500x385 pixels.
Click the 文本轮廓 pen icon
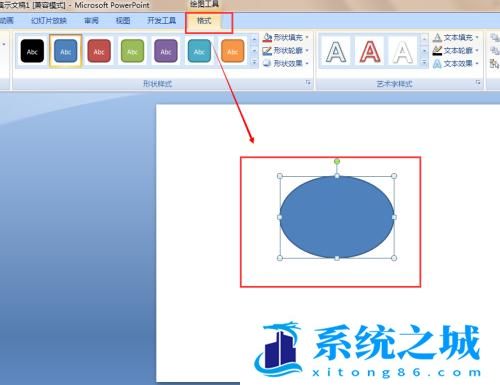pos(437,51)
